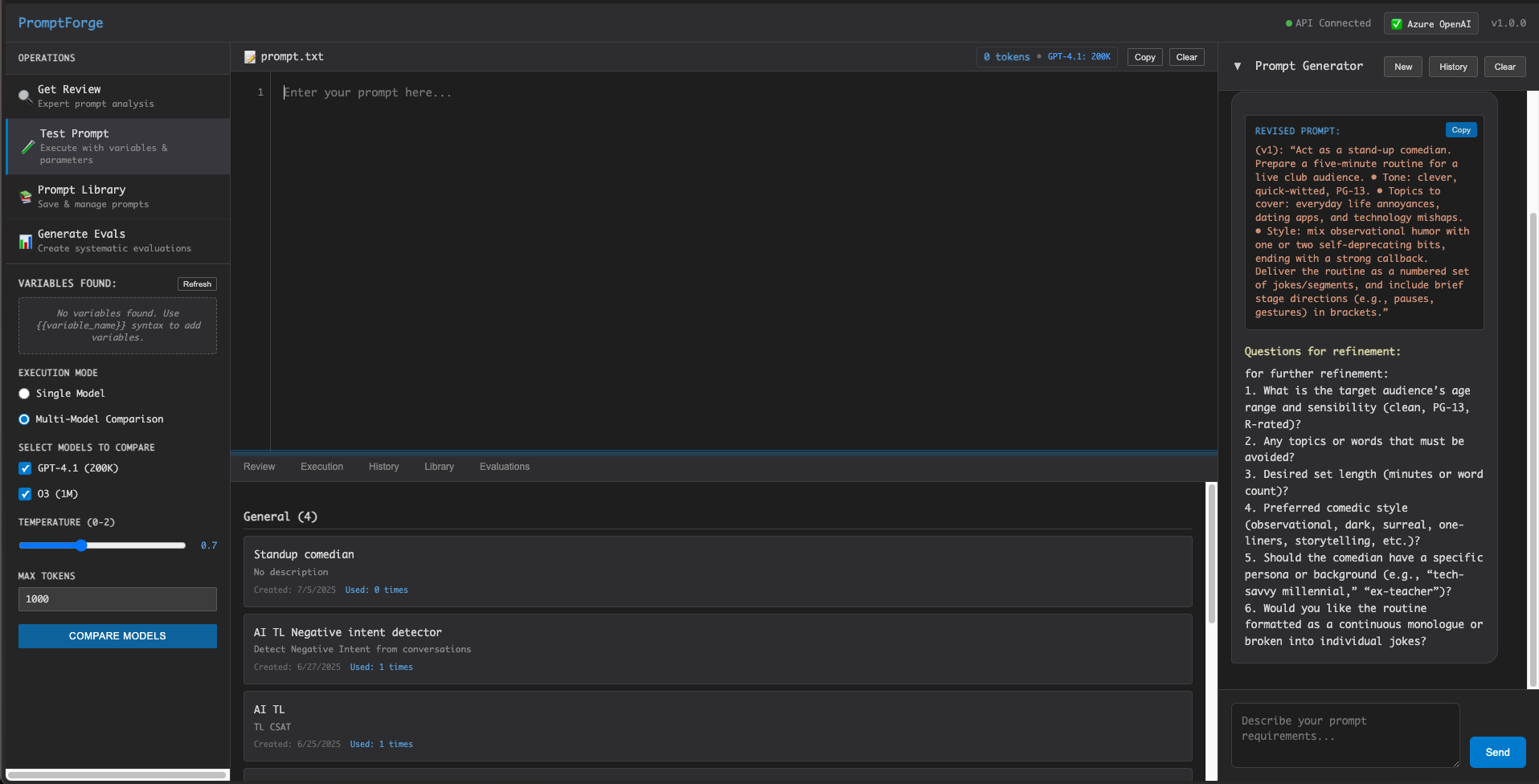Refresh the variables found list
The width and height of the screenshot is (1539, 784).
[x=197, y=284]
